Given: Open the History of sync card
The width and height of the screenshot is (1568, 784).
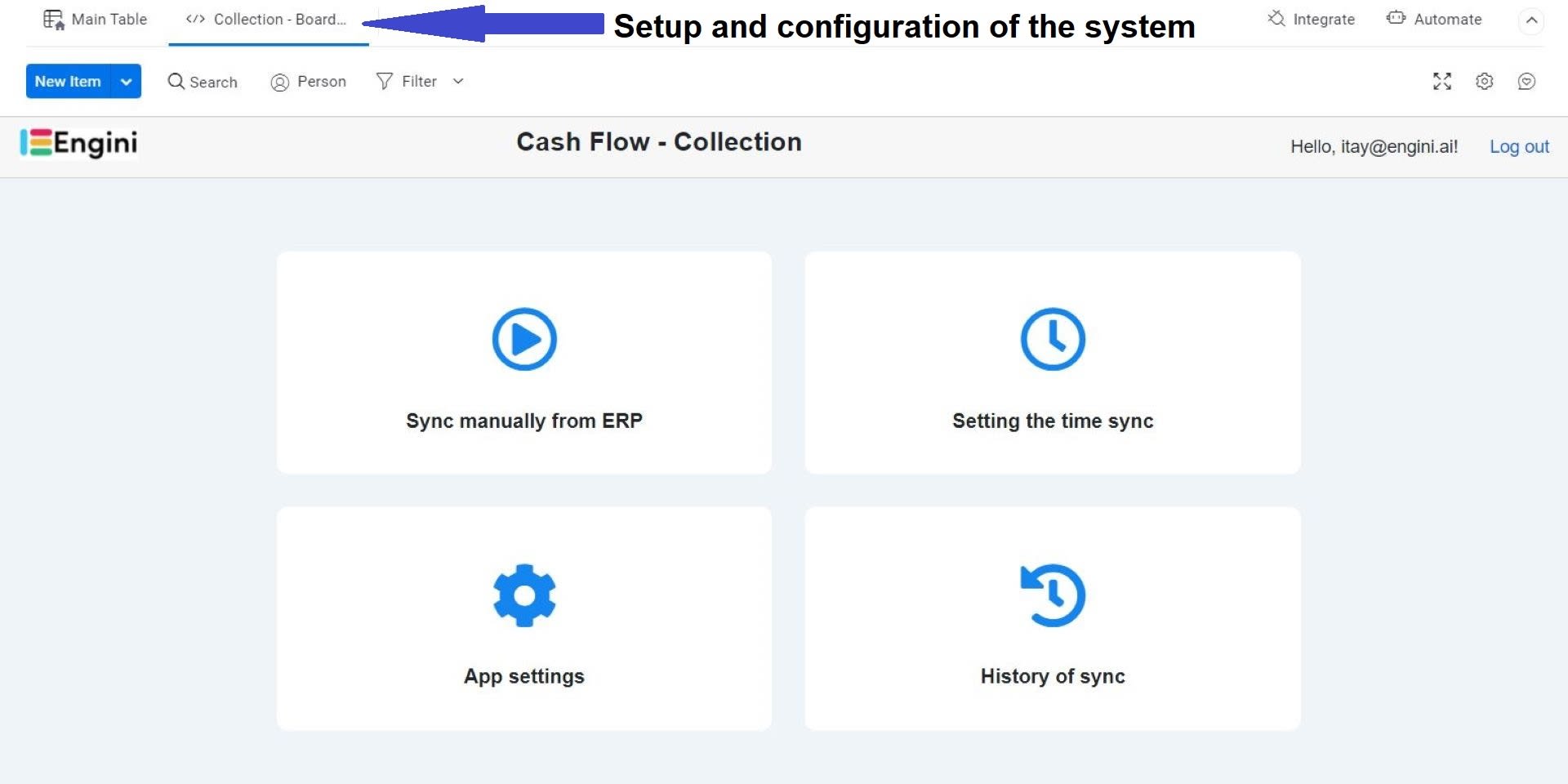Looking at the screenshot, I should coord(1053,618).
